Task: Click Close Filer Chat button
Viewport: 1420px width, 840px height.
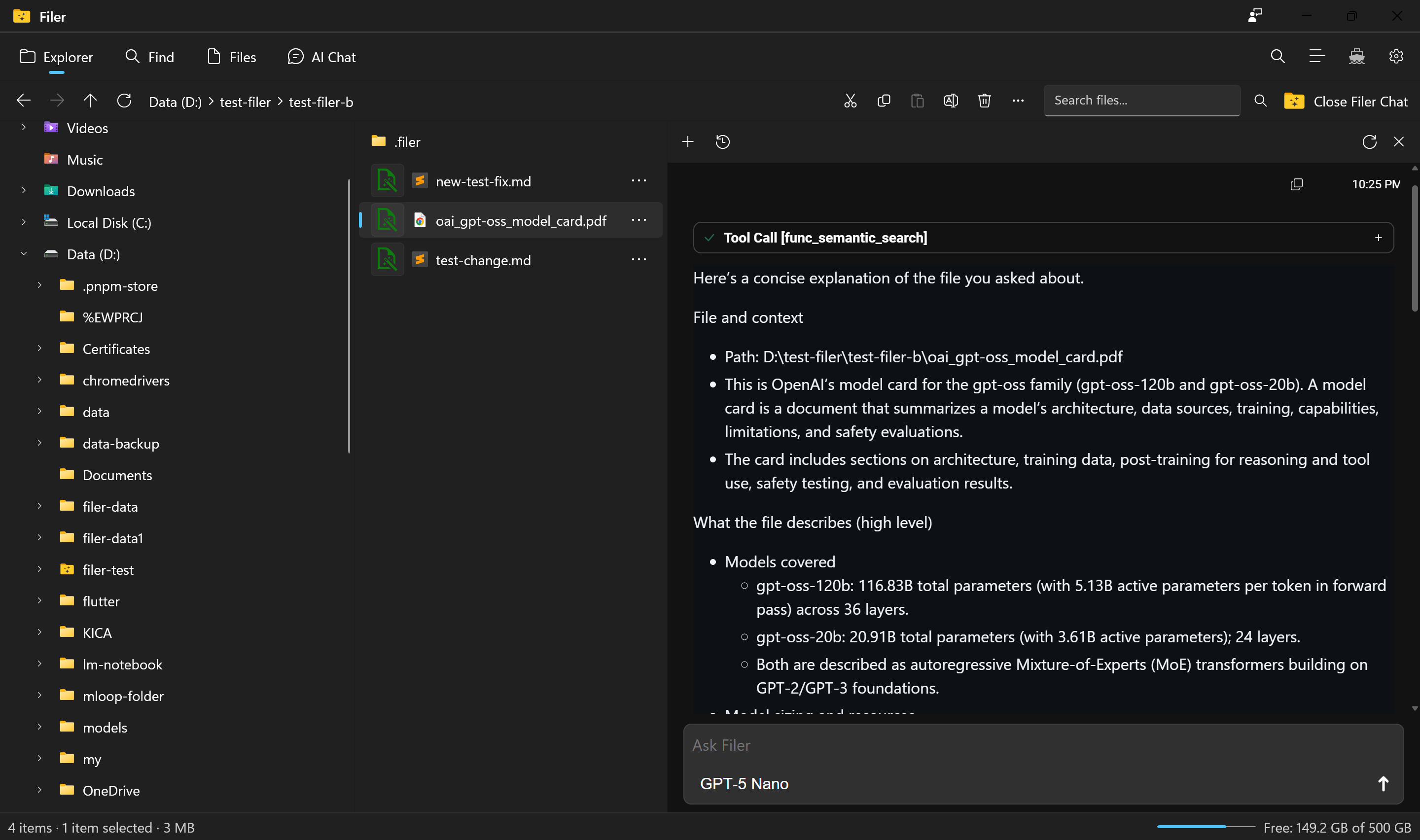Action: tap(1346, 102)
